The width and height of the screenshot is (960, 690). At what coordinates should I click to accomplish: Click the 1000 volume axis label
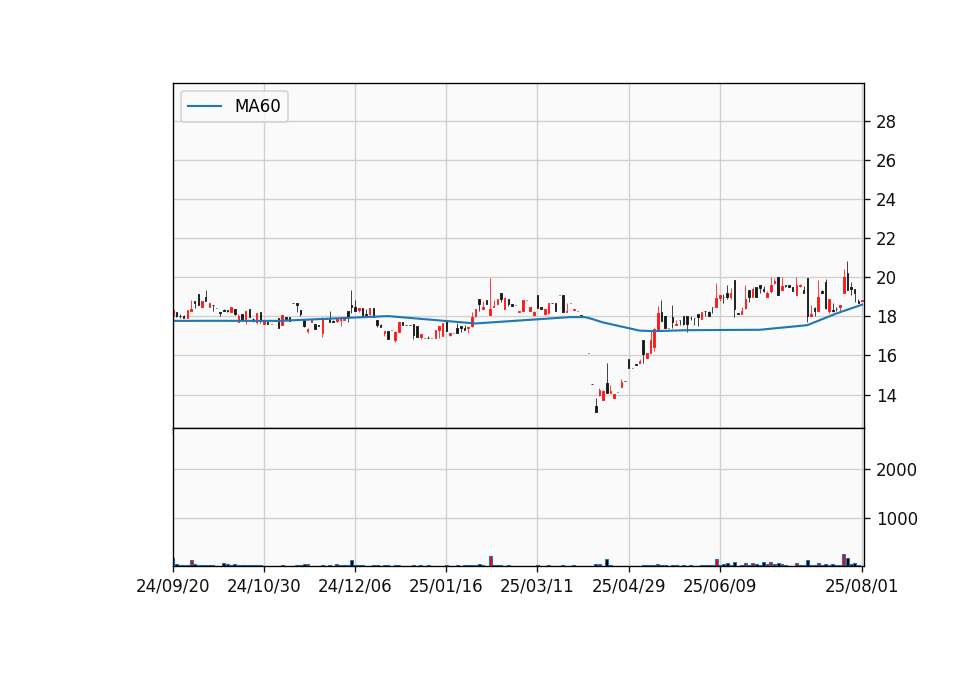[x=897, y=519]
